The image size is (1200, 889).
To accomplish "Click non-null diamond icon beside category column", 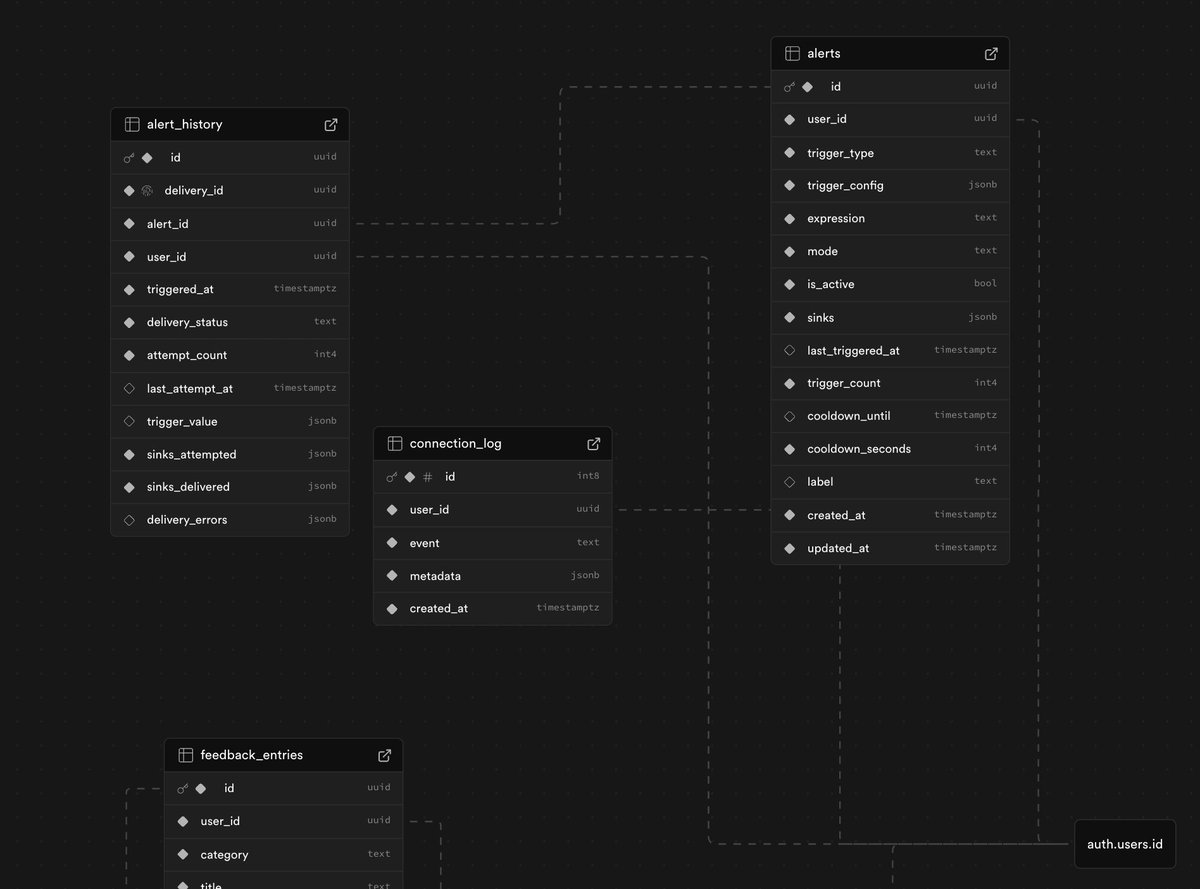I will point(183,855).
